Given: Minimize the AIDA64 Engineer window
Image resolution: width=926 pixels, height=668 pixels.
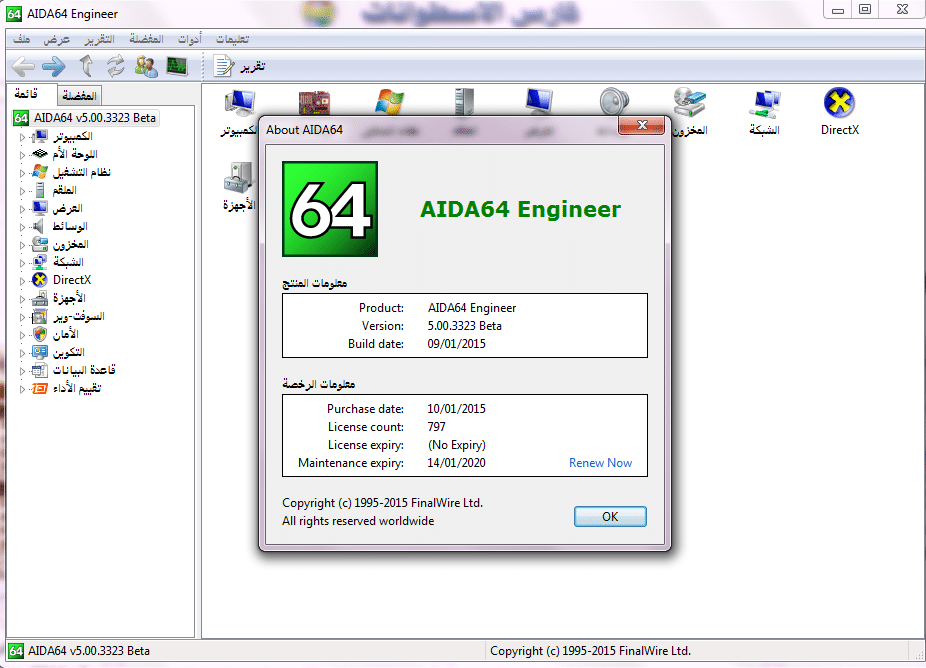Looking at the screenshot, I should (x=837, y=10).
